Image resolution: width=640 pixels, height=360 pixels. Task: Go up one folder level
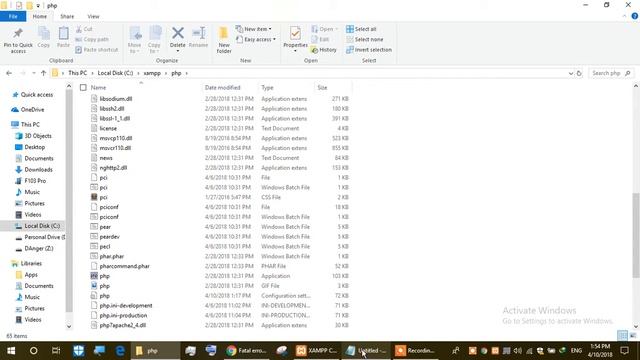click(x=43, y=73)
